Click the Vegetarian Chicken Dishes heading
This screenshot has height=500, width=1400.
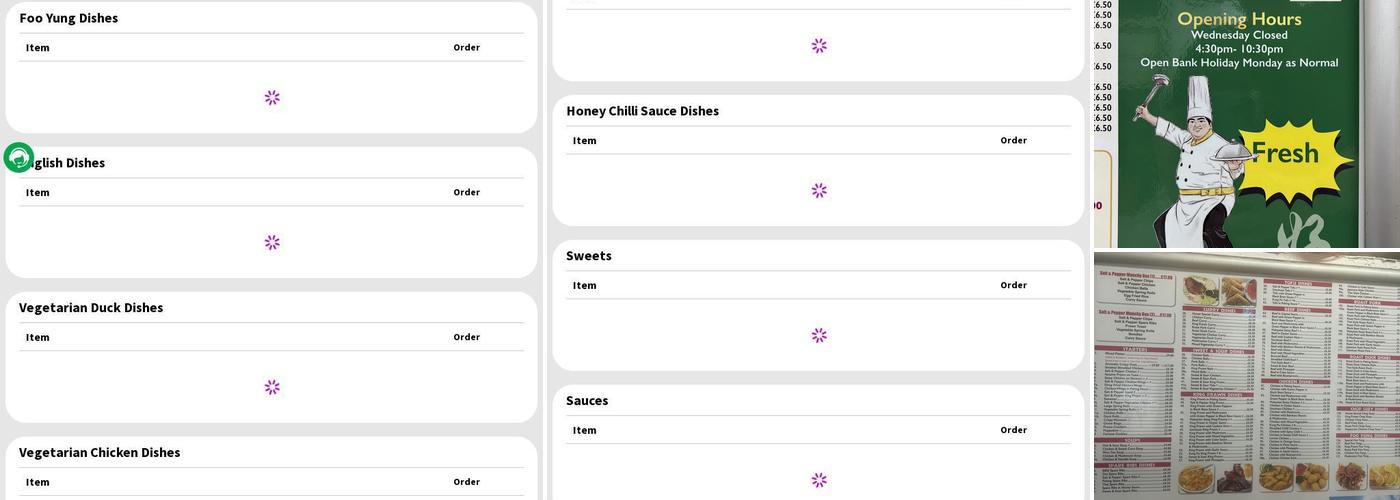(100, 452)
